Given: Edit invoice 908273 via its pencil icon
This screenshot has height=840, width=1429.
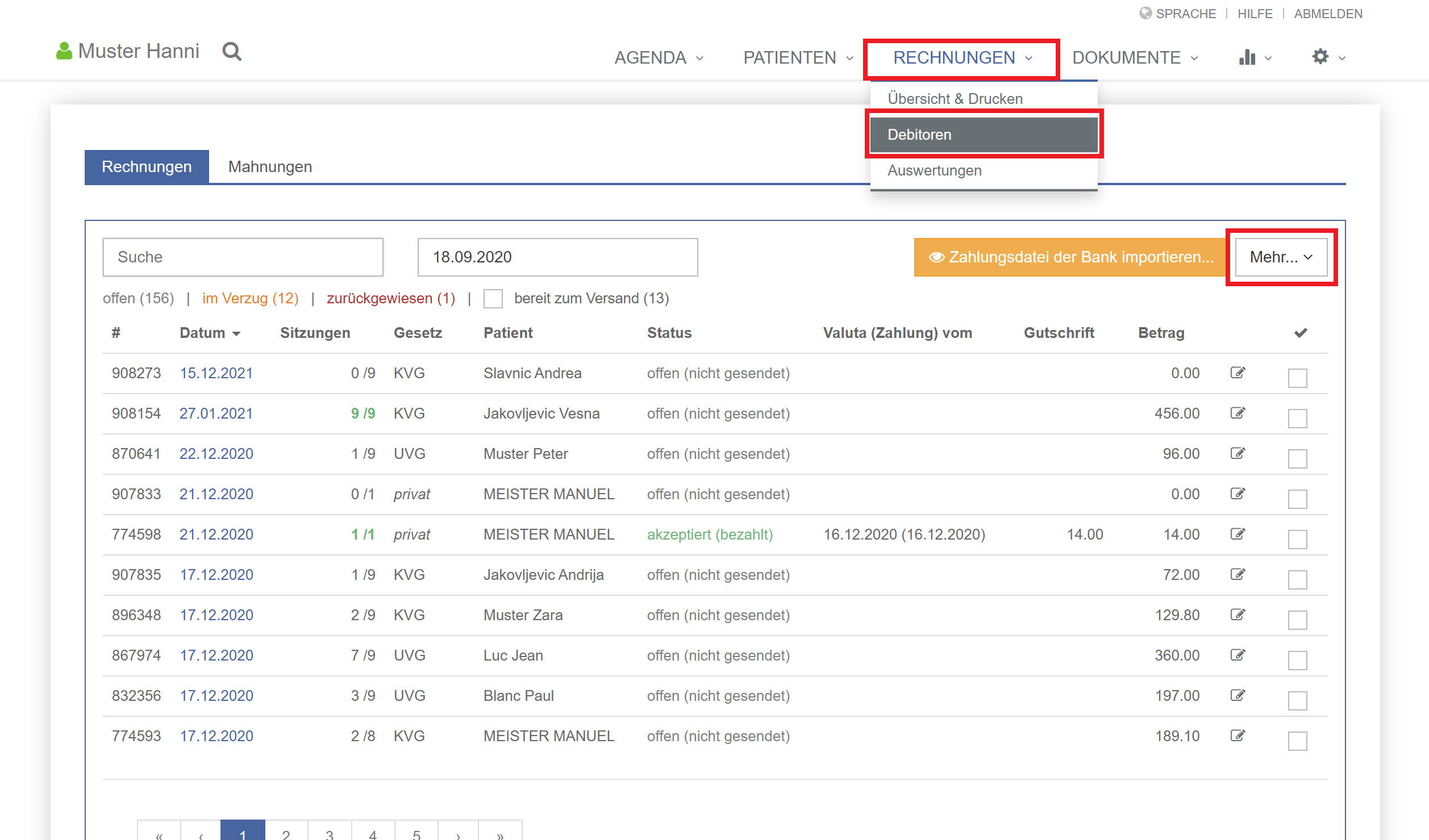Looking at the screenshot, I should click(x=1238, y=373).
